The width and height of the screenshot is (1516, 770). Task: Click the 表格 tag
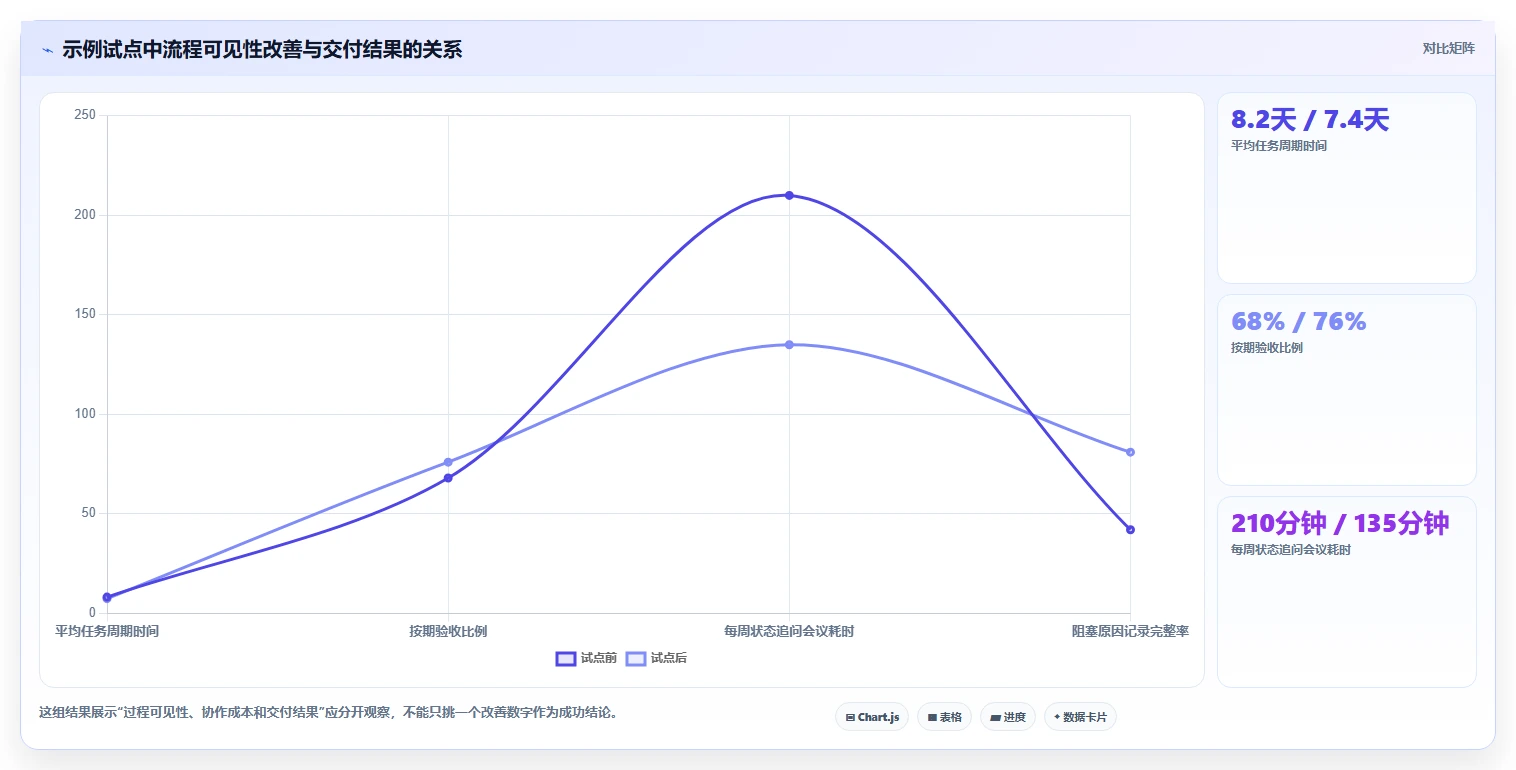944,717
